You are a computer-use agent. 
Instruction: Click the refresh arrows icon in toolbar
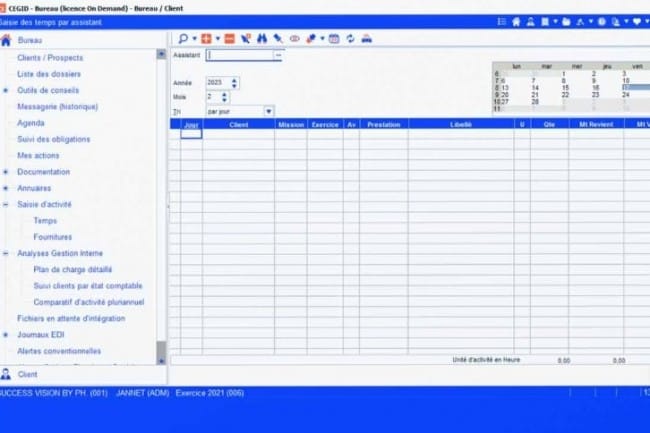click(350, 38)
